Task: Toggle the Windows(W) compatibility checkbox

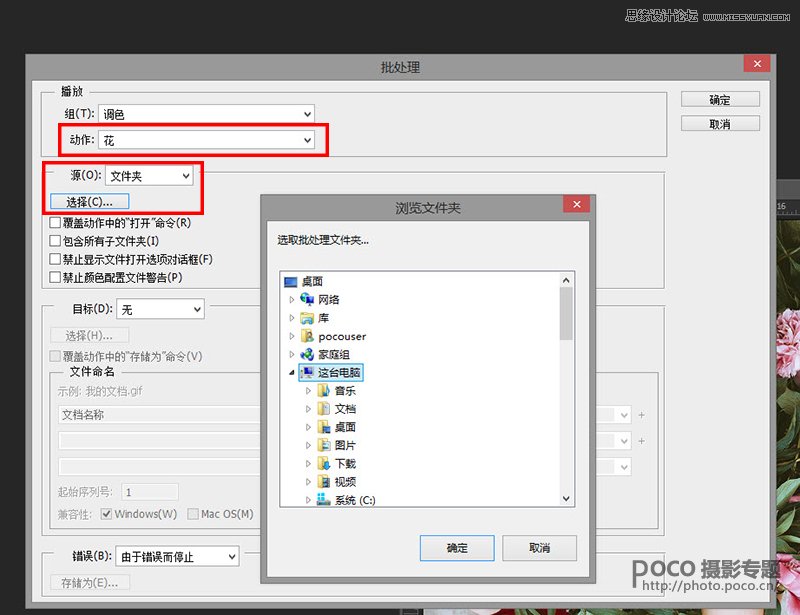Action: pos(106,514)
